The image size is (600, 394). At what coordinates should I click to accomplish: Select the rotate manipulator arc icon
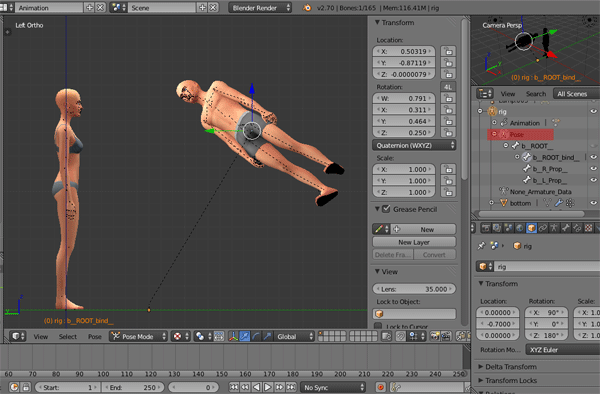[256, 336]
